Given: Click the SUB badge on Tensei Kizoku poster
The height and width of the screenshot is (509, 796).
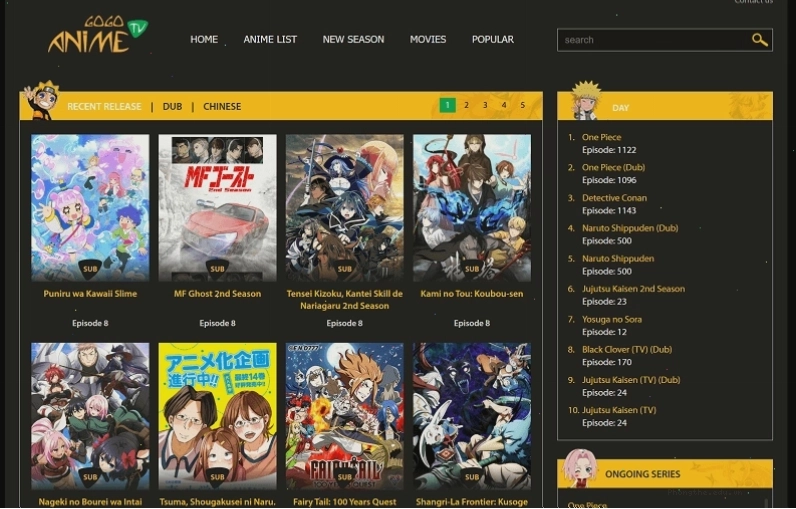Looking at the screenshot, I should pyautogui.click(x=345, y=269).
